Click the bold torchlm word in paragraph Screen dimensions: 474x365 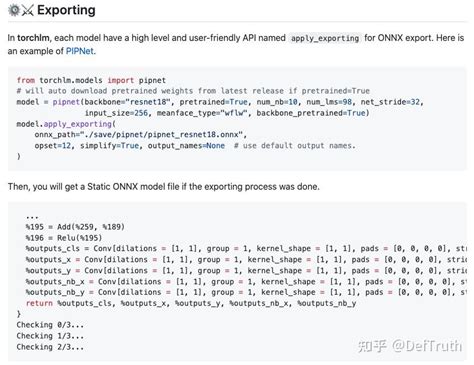tap(33, 38)
